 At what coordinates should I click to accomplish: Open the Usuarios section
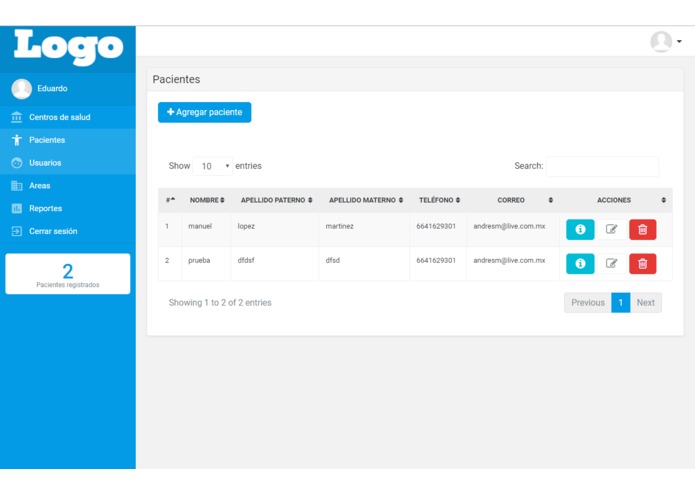coord(68,163)
